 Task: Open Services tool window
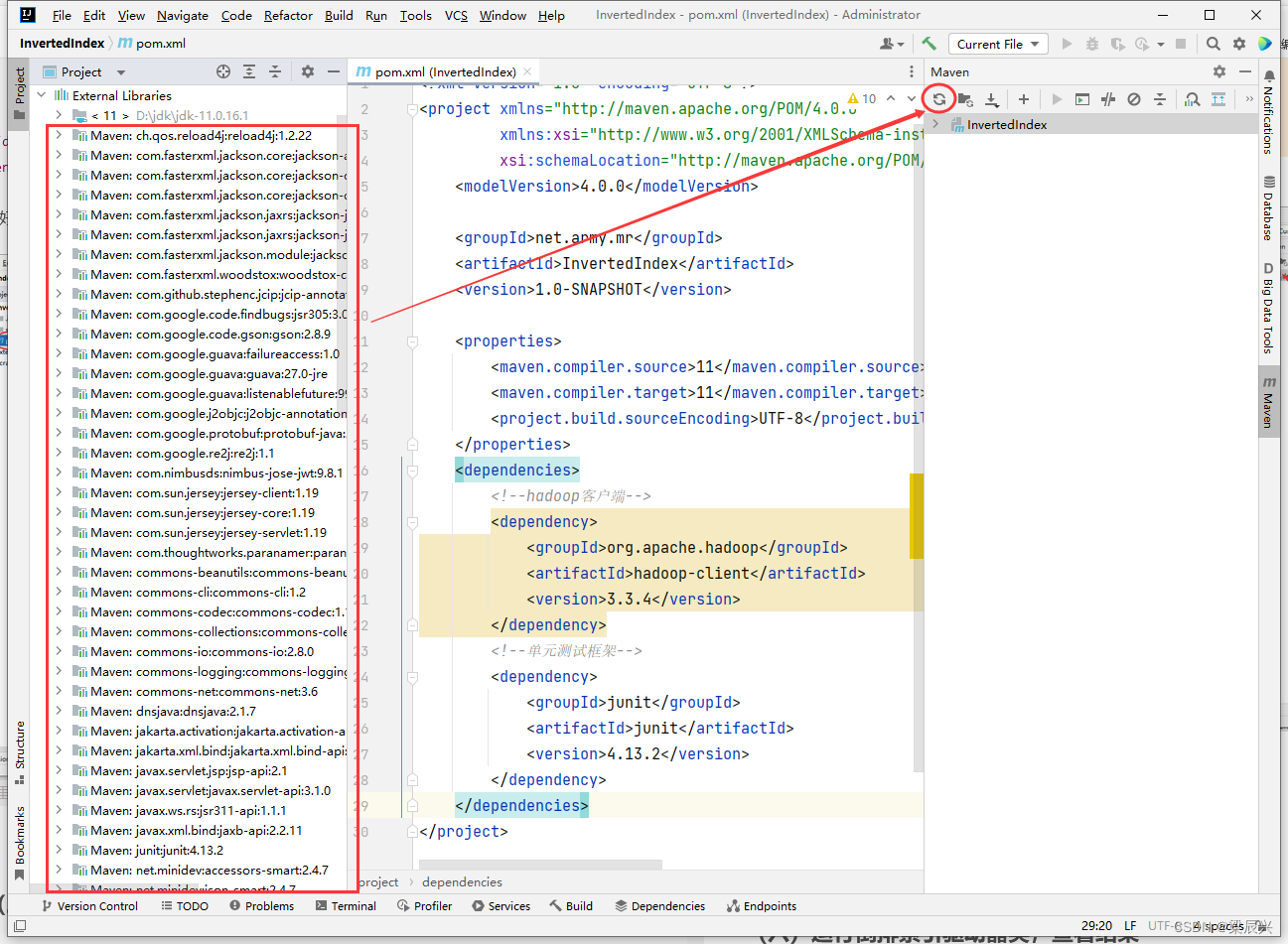click(501, 905)
